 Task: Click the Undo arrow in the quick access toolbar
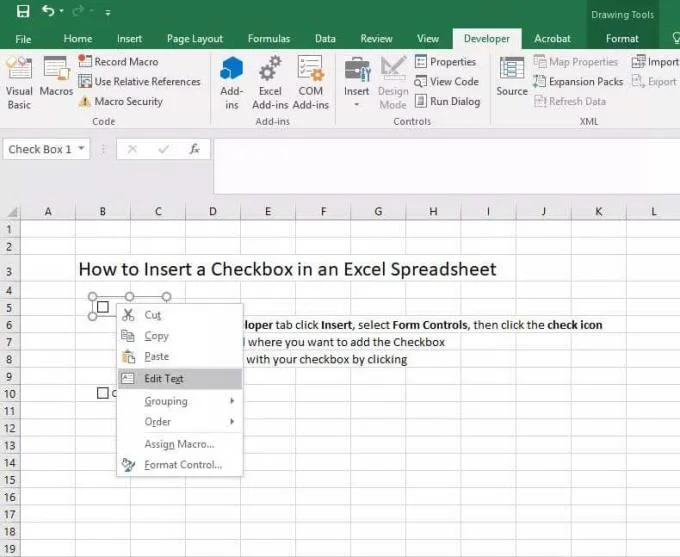(48, 11)
